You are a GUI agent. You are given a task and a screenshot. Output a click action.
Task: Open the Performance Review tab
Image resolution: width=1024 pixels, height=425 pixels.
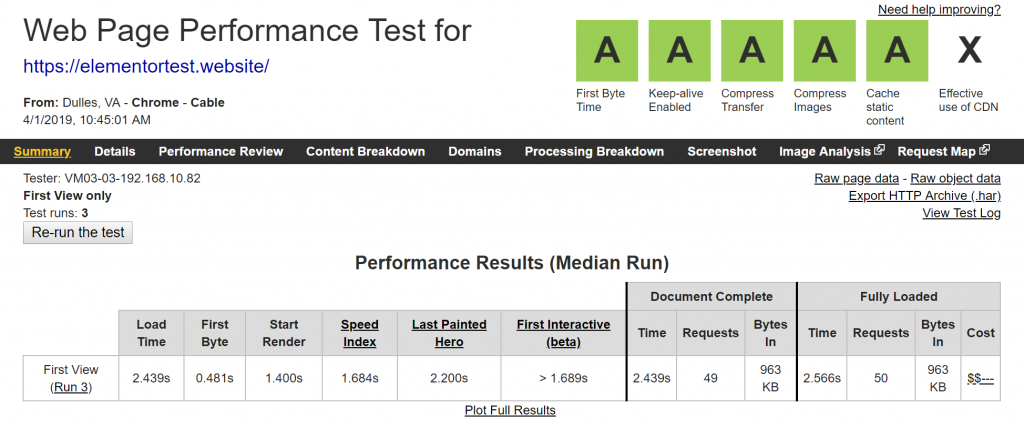coord(221,152)
